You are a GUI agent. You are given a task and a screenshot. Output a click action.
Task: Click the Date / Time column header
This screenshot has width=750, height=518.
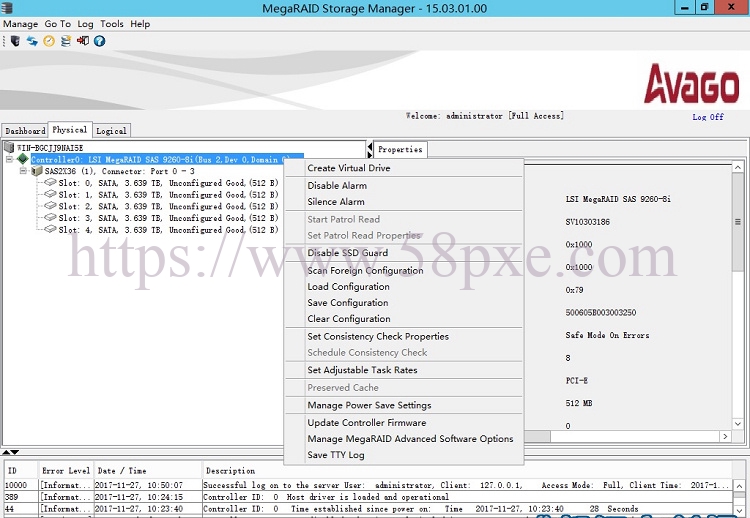point(148,471)
